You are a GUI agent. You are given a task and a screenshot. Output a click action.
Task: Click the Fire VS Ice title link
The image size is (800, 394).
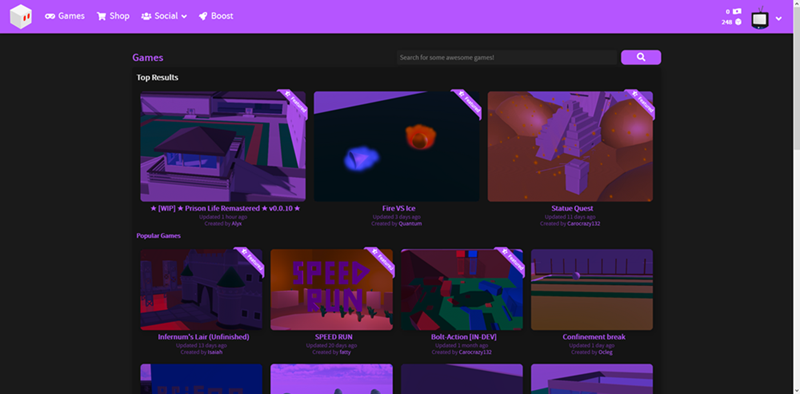[399, 208]
